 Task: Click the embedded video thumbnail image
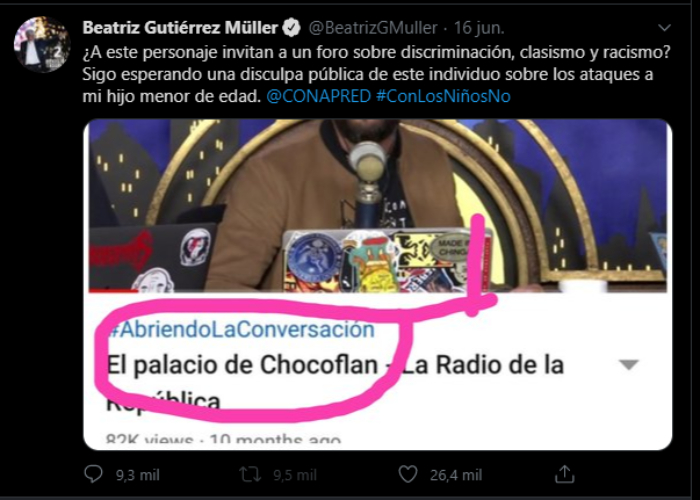(378, 206)
